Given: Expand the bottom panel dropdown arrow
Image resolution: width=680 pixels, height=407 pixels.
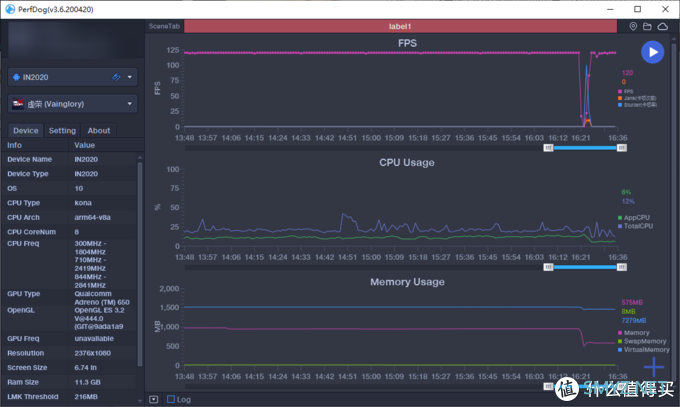Looking at the screenshot, I should 154,399.
